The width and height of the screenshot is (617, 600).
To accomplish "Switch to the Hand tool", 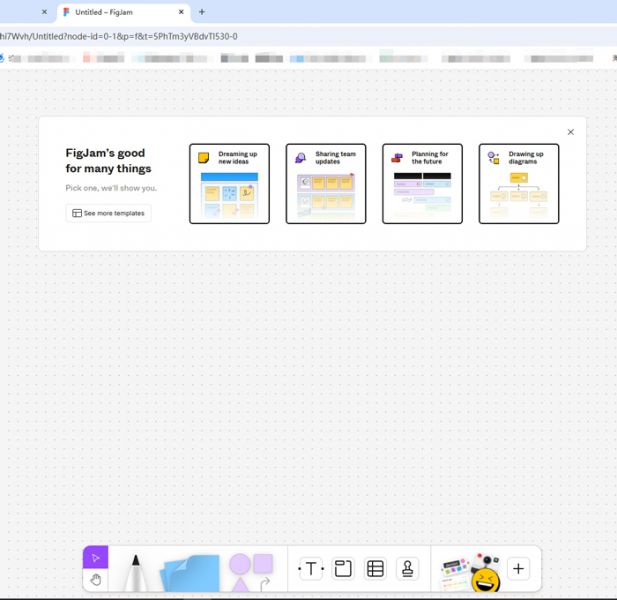I will tap(96, 580).
